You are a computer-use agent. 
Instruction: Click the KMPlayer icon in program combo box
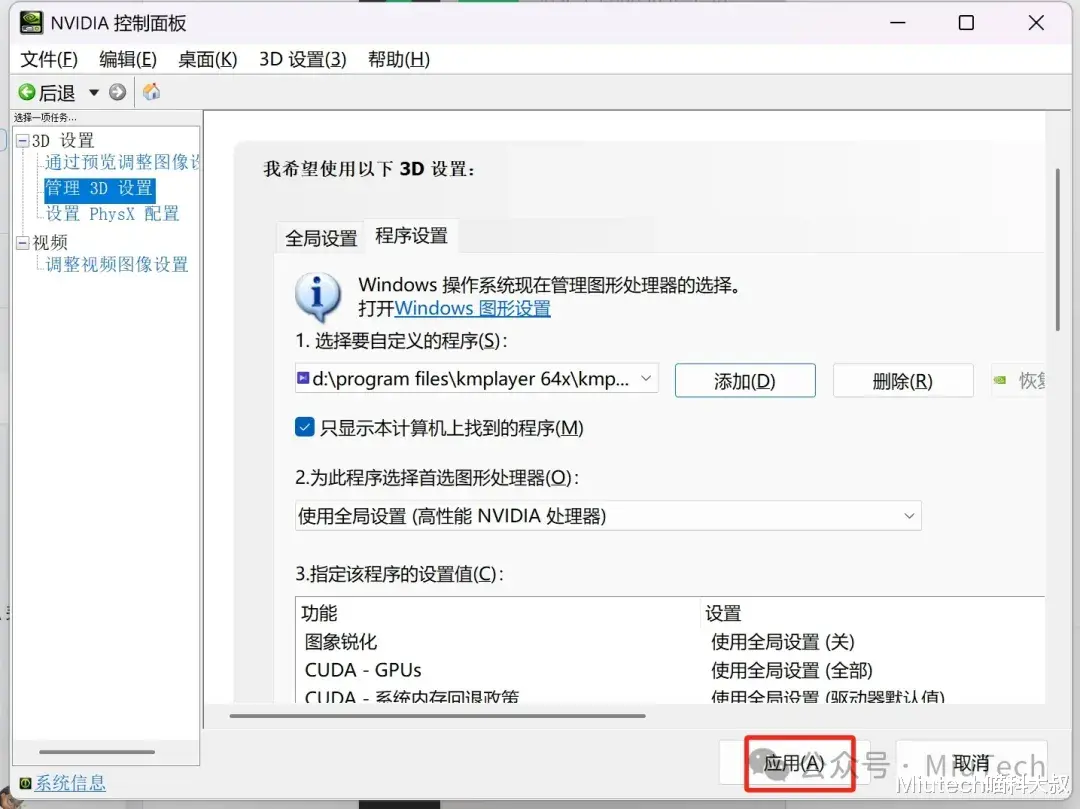coord(303,378)
